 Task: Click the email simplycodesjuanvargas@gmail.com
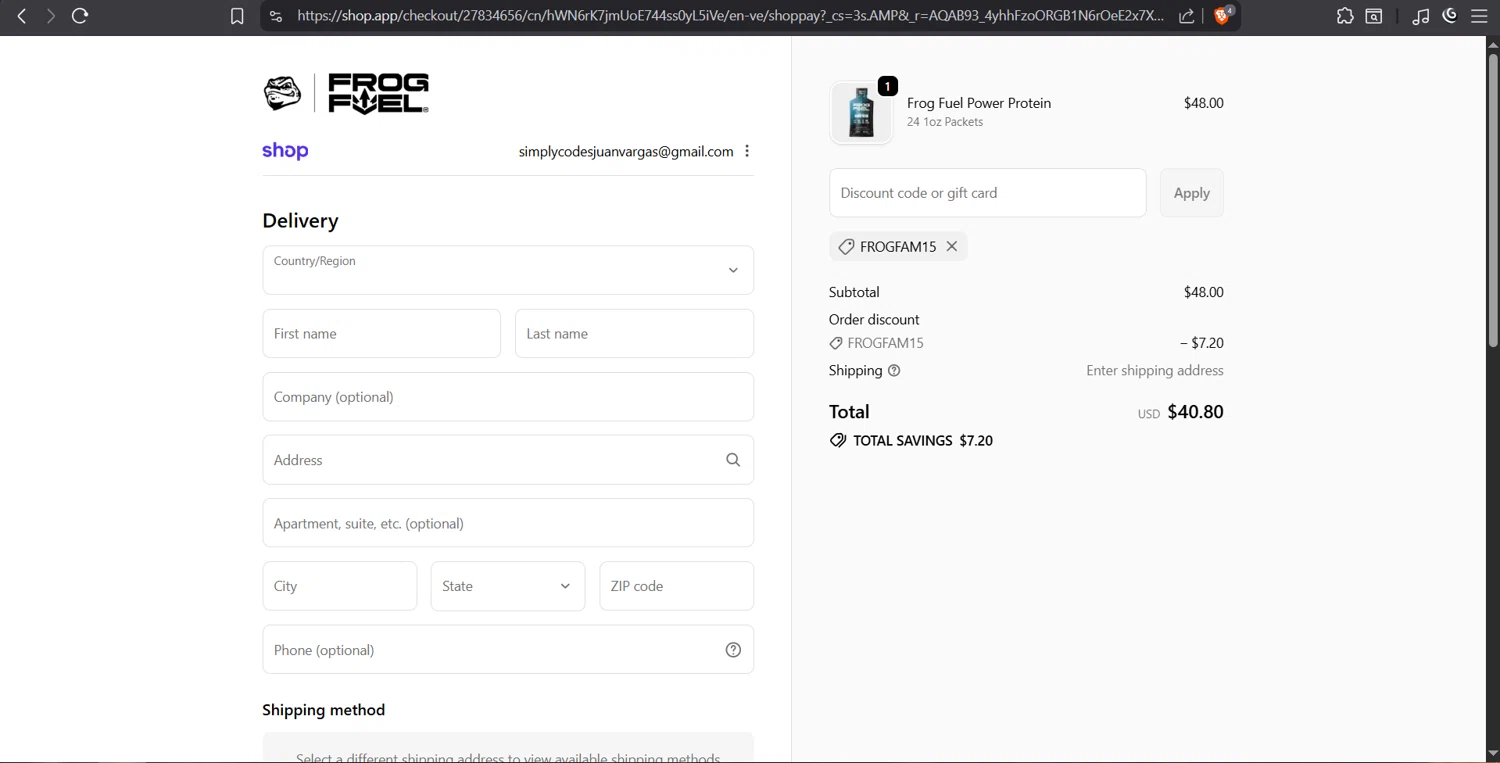(x=626, y=151)
